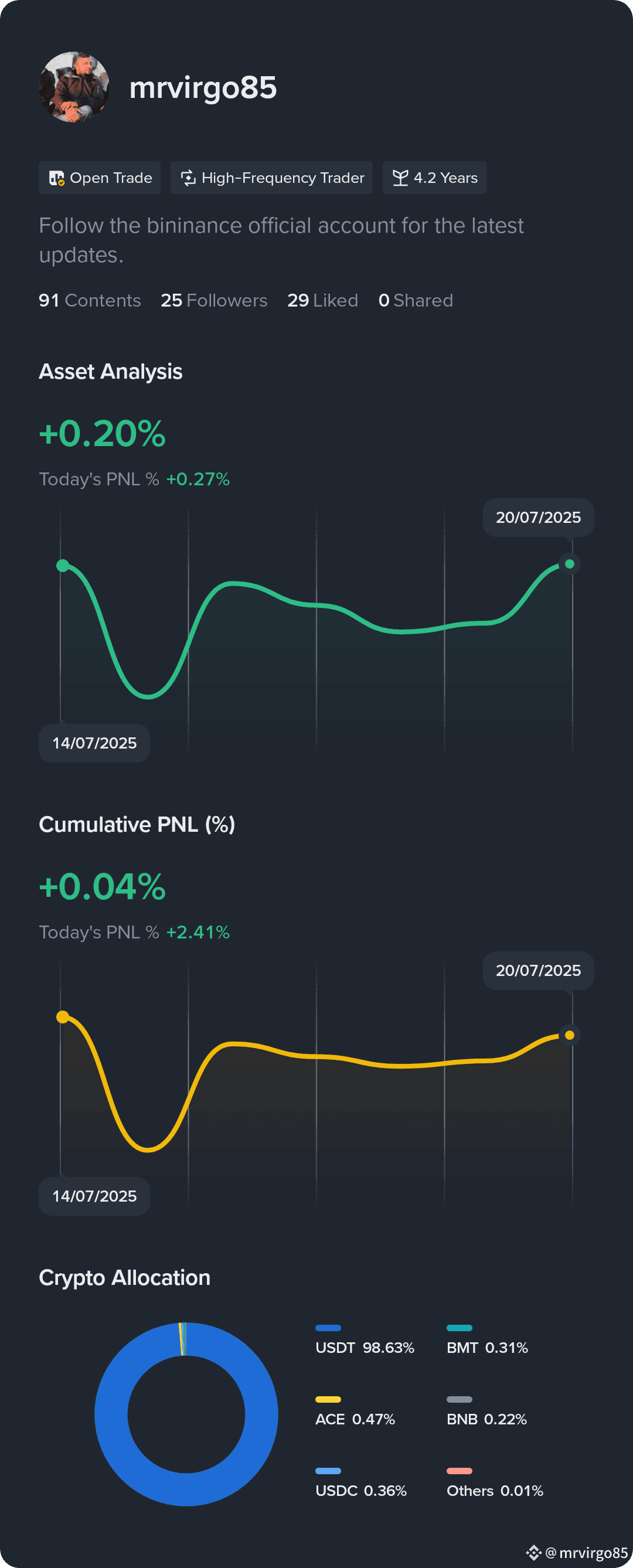Click the yellow 20/07/2025 endpoint of PNL chart
This screenshot has width=633, height=1568.
[x=570, y=1035]
